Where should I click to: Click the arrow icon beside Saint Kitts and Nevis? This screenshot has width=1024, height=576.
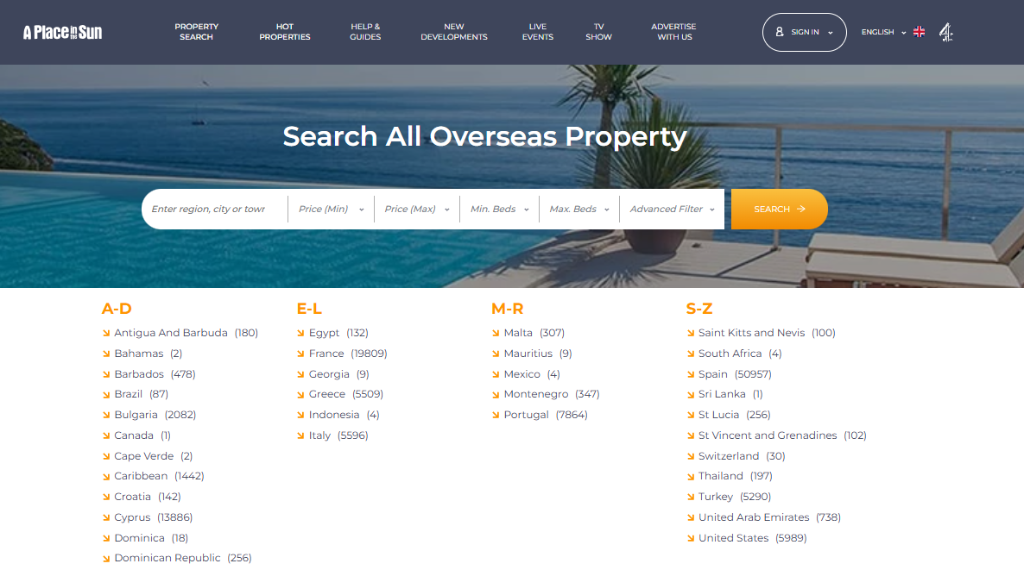pyautogui.click(x=690, y=333)
